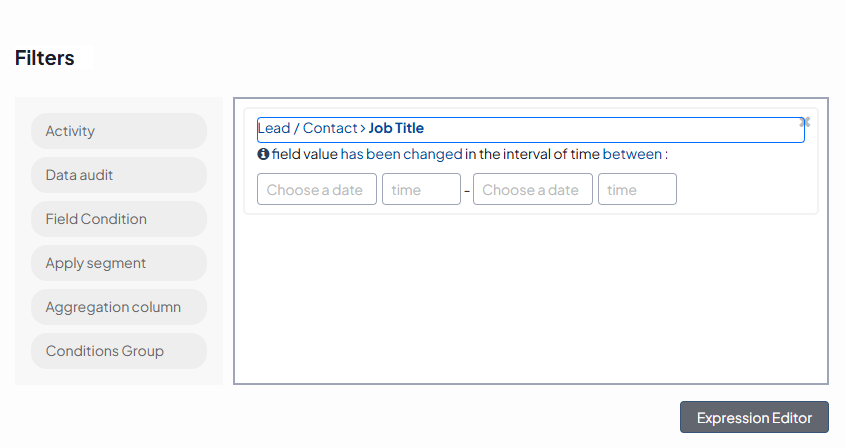This screenshot has width=845, height=448.
Task: Pick the Apply segment filter item
Action: pyautogui.click(x=119, y=263)
